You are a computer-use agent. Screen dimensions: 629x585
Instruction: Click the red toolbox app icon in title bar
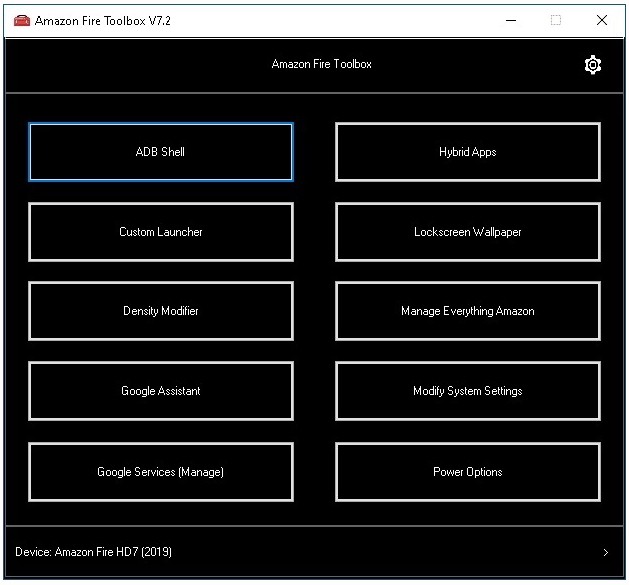(x=21, y=20)
